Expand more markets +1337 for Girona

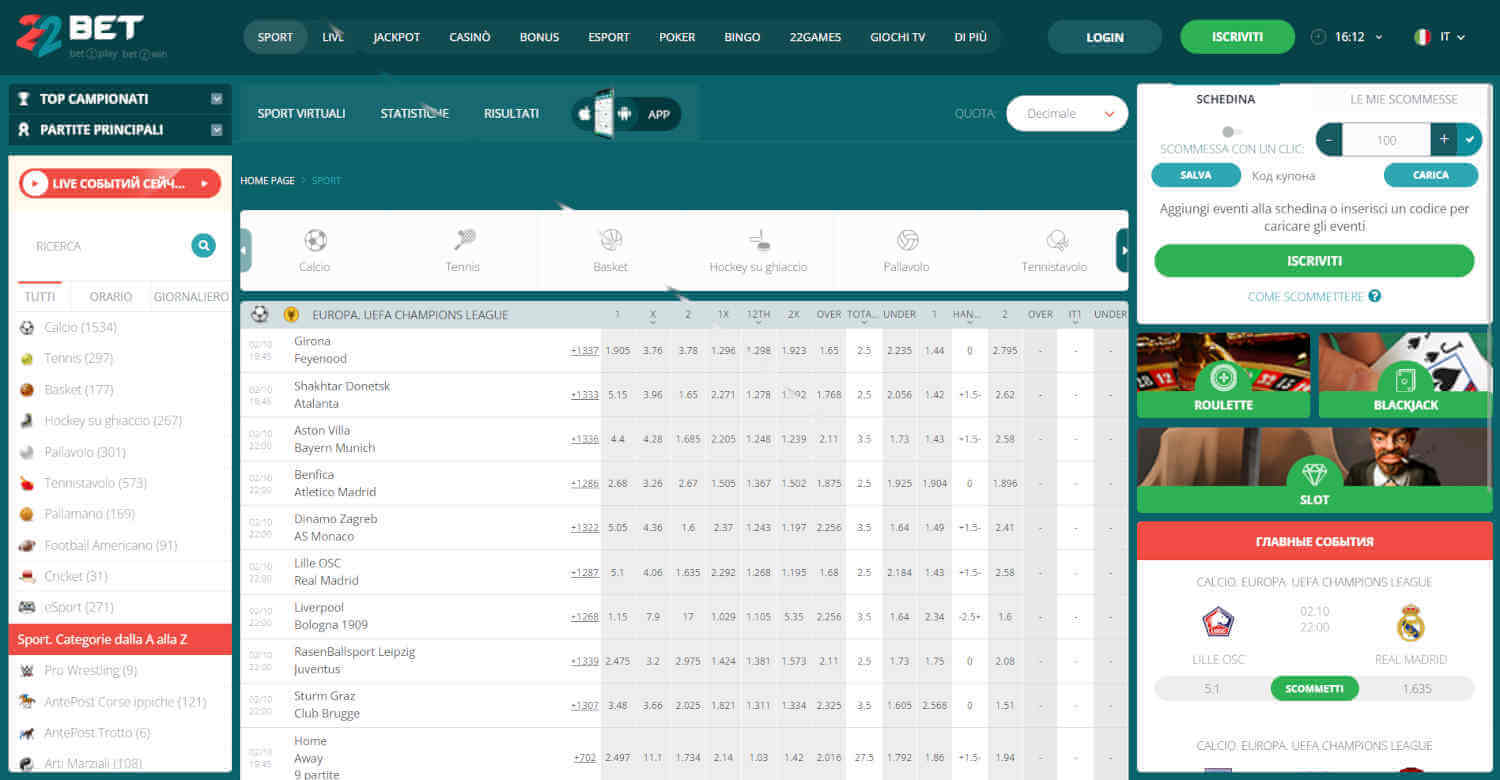click(584, 350)
